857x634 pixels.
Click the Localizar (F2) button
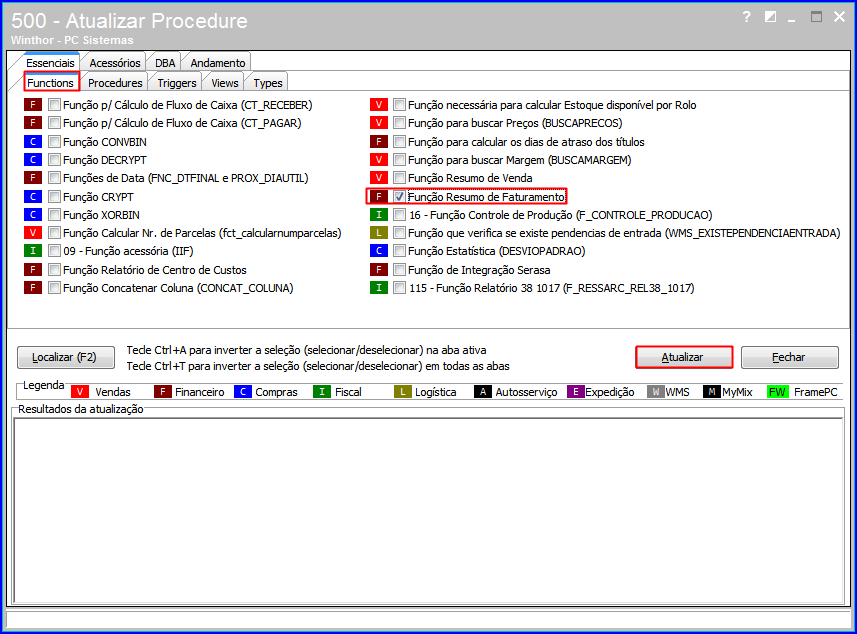[x=66, y=357]
